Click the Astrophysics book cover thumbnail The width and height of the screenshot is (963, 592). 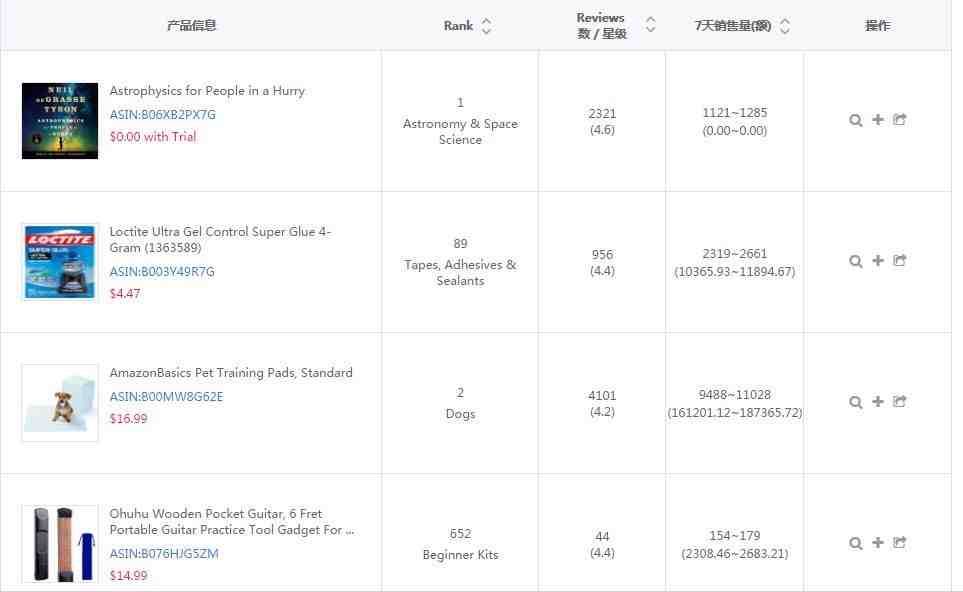point(60,121)
